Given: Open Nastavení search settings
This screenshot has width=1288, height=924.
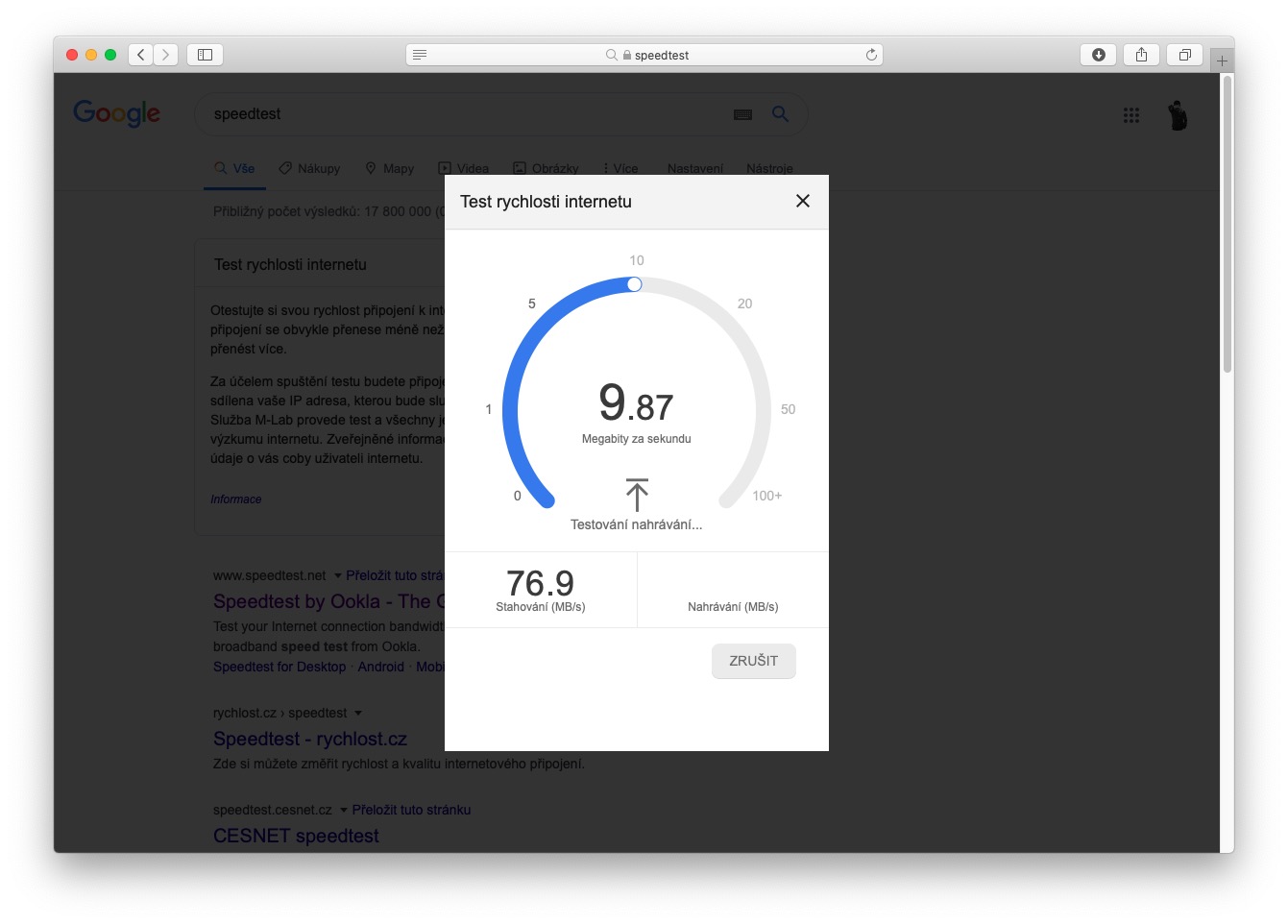Looking at the screenshot, I should tap(695, 168).
